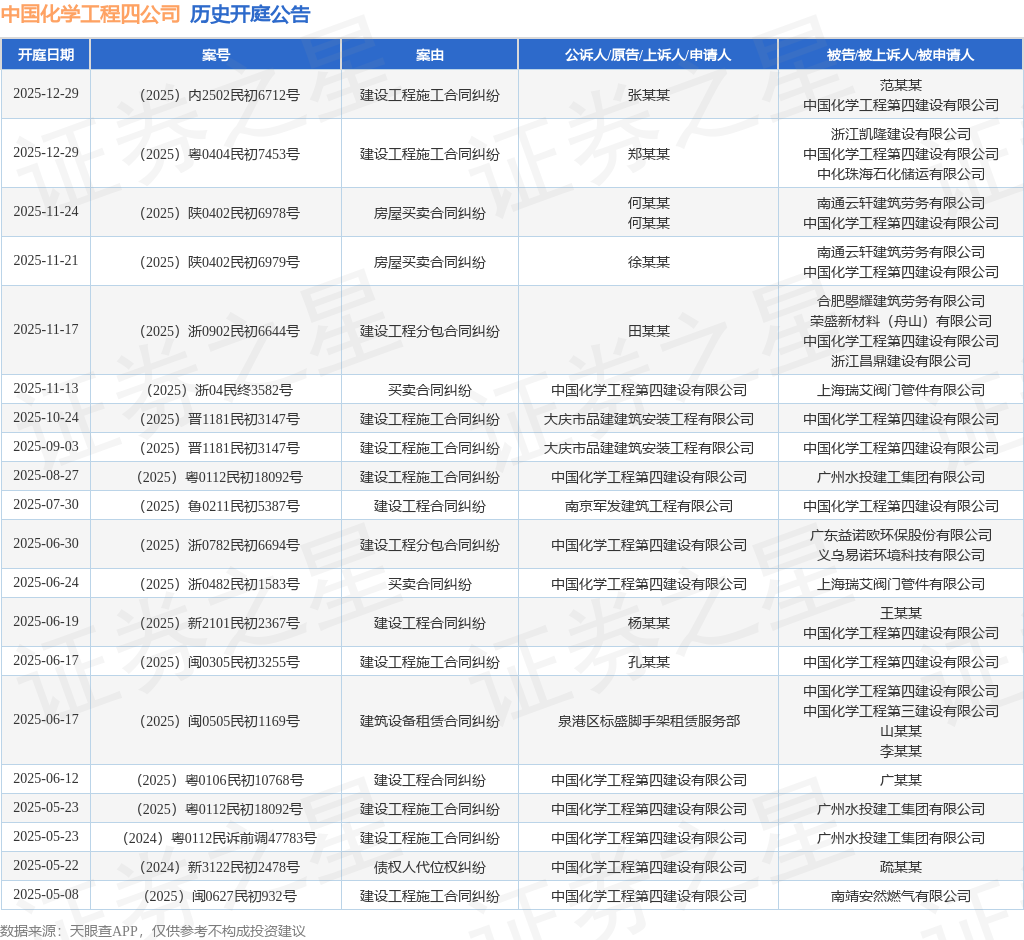1024x940 pixels.
Task: Click defendant 广东益诺欧环保股份有限公司
Action: coord(901,535)
